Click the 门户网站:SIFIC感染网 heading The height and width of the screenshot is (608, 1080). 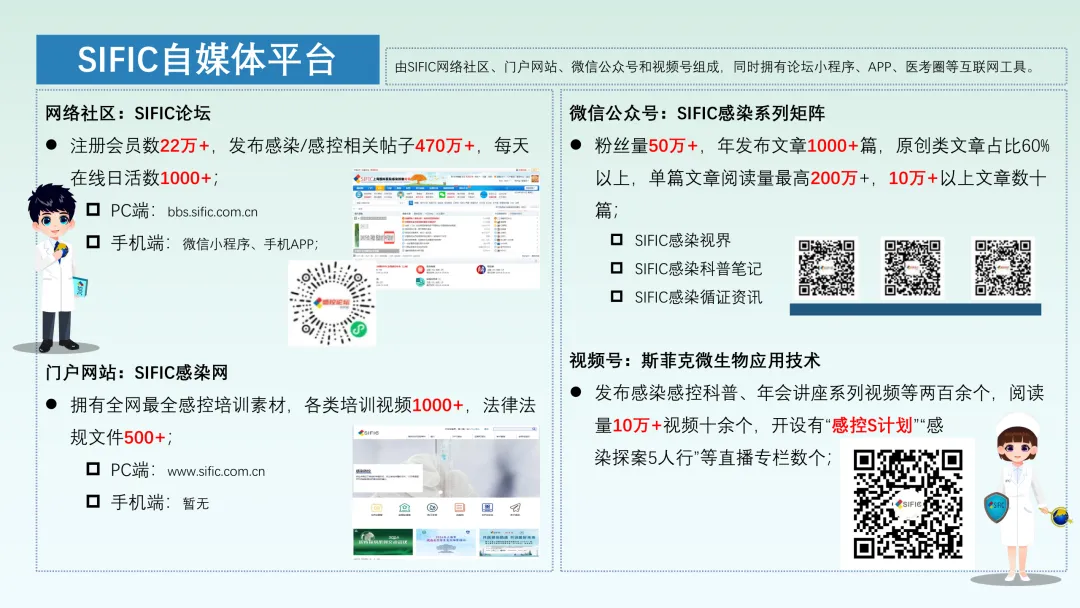point(136,373)
